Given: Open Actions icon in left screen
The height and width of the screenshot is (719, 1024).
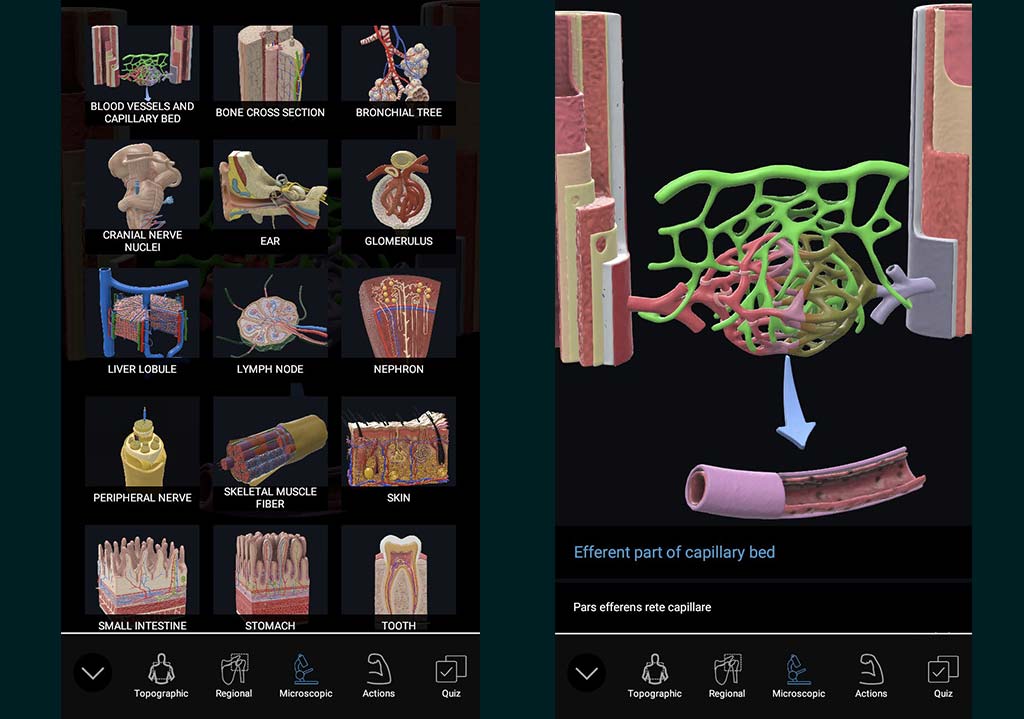Looking at the screenshot, I should pos(378,675).
